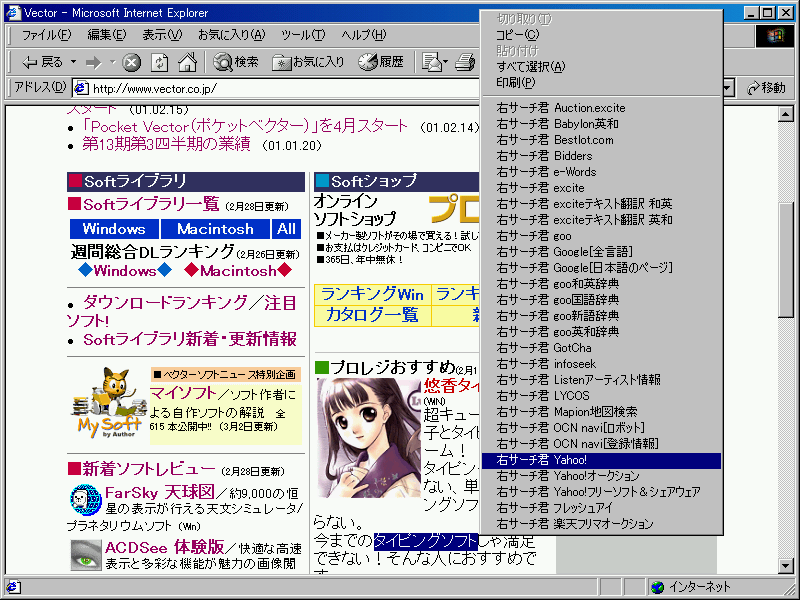800x600 pixels.
Task: Select 右サーチ君 Auction.excite menu entry
Action: coord(602,108)
